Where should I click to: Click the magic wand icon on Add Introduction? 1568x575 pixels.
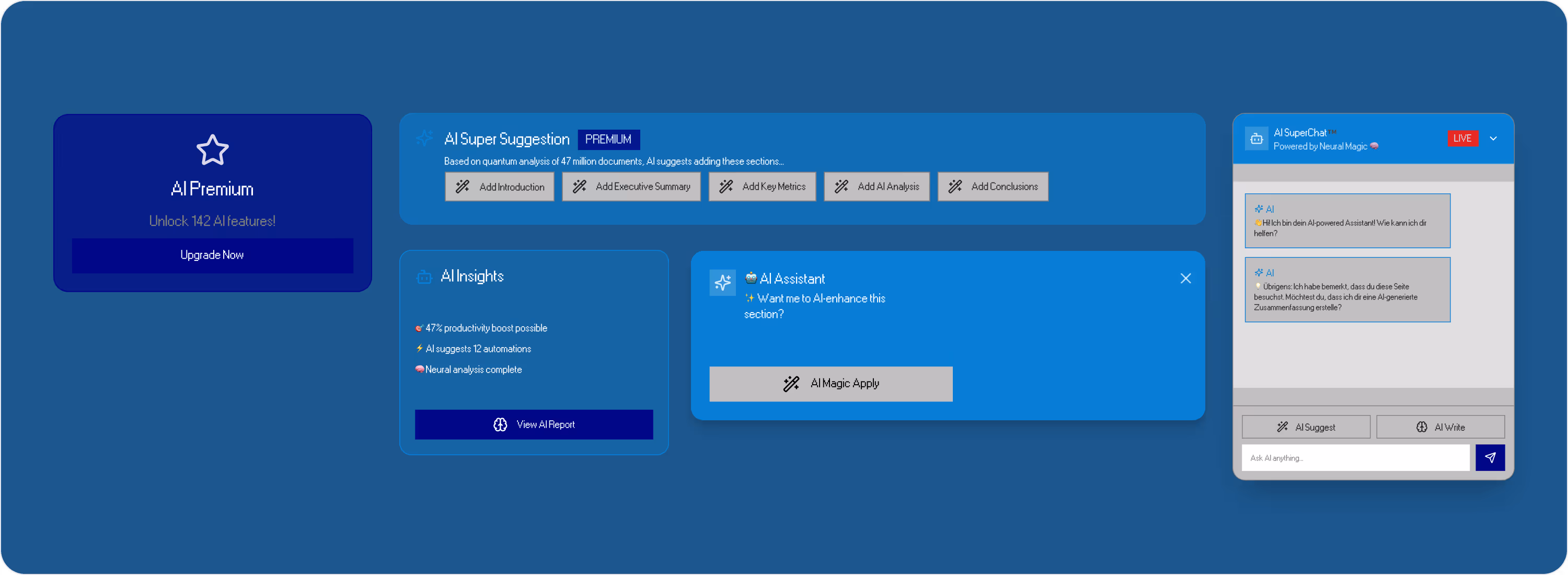pyautogui.click(x=463, y=187)
